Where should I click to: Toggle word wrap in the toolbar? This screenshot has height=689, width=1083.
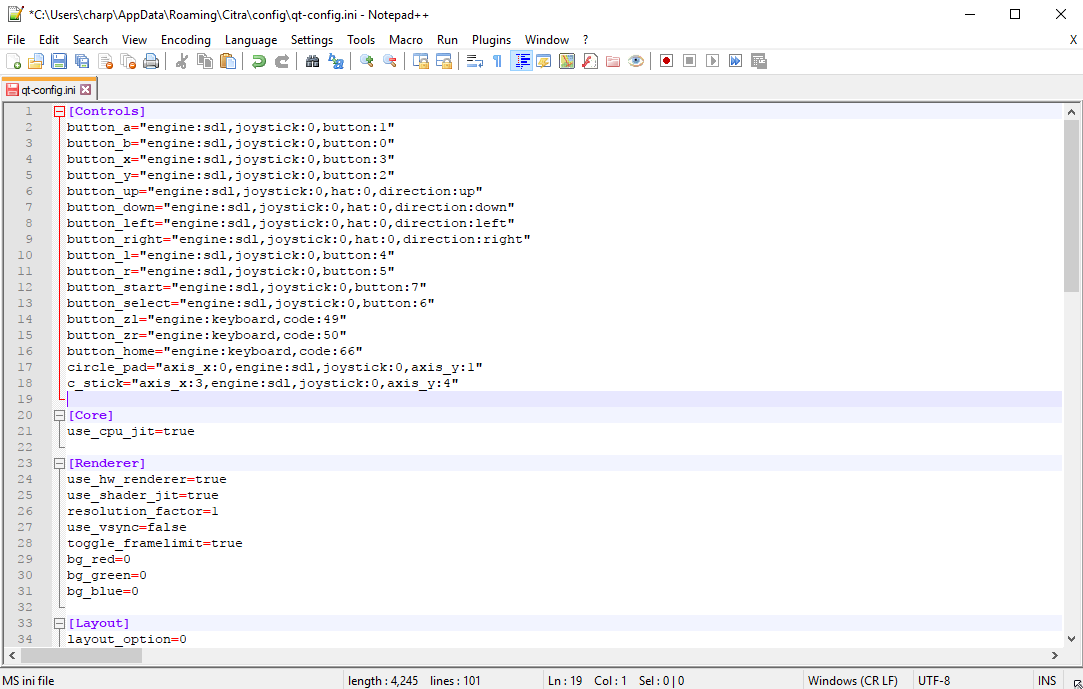(x=475, y=61)
